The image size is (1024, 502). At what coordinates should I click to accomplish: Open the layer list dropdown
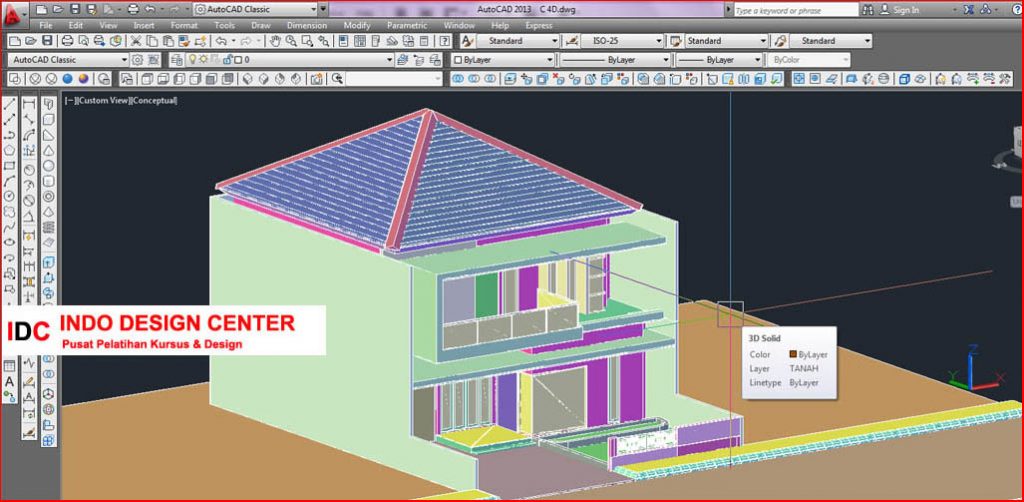pos(390,59)
